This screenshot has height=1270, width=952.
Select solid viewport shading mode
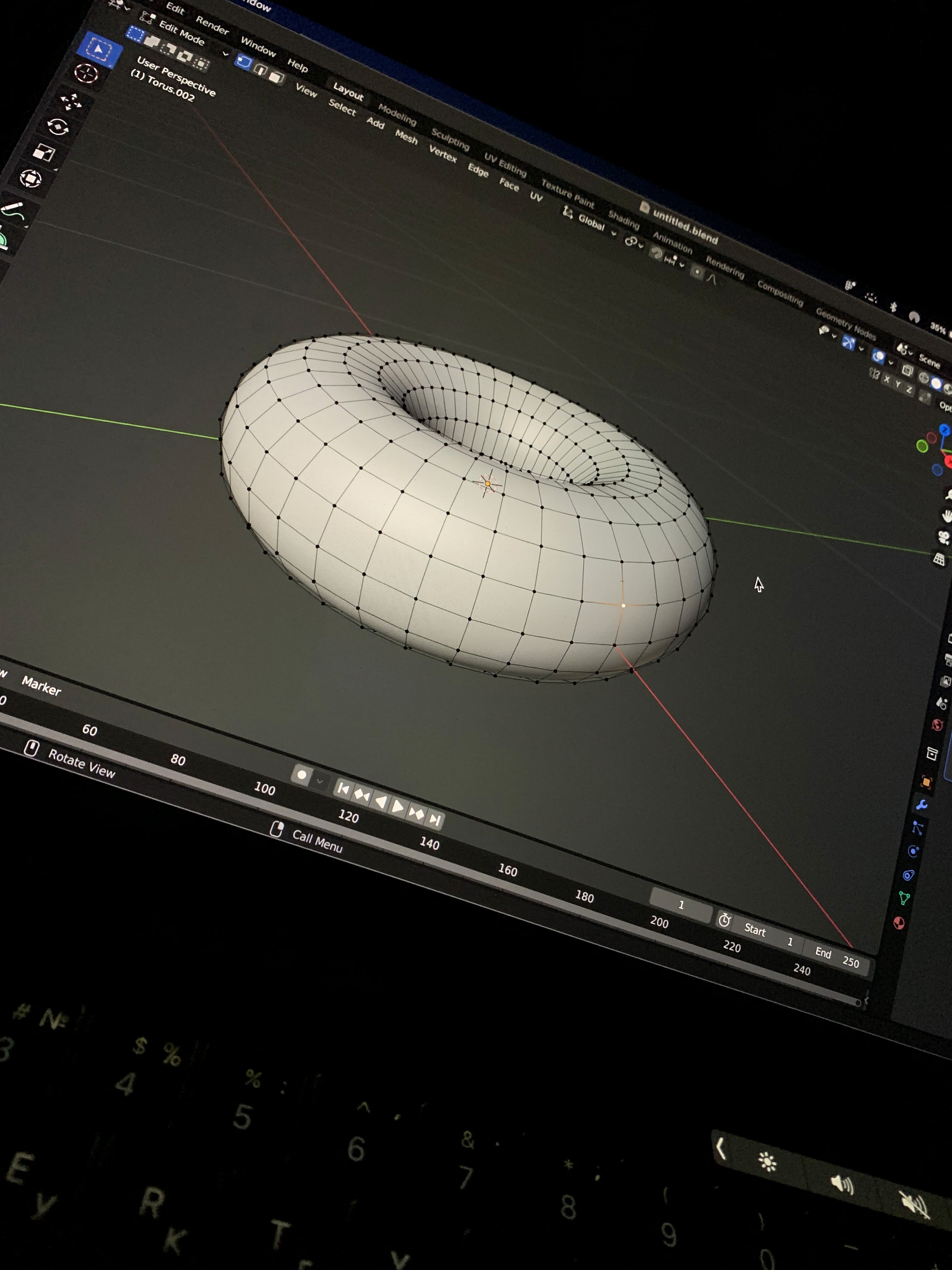click(937, 384)
